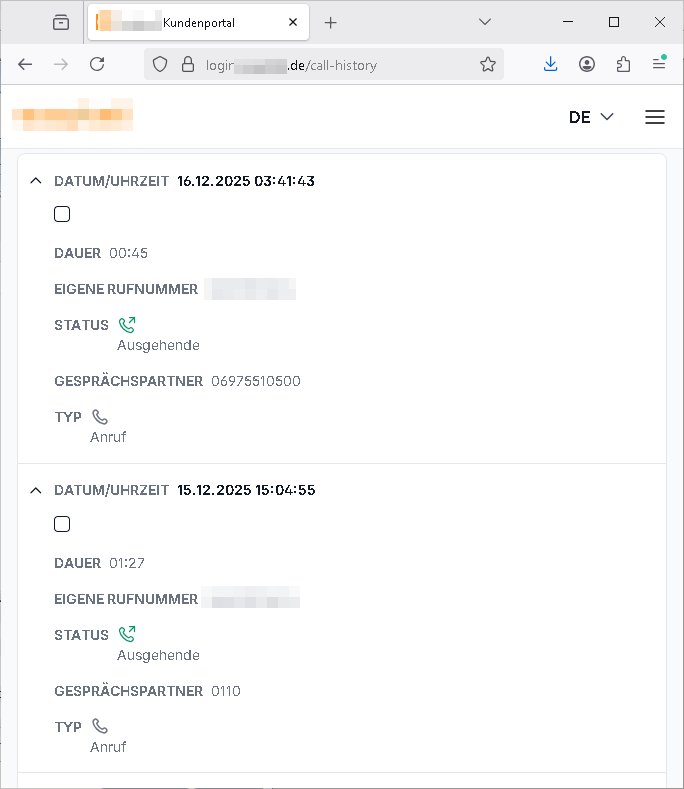Screen dimensions: 684x789
Task: Select checkbox for 15.12.2025 15:04:55 call
Action: (x=62, y=524)
